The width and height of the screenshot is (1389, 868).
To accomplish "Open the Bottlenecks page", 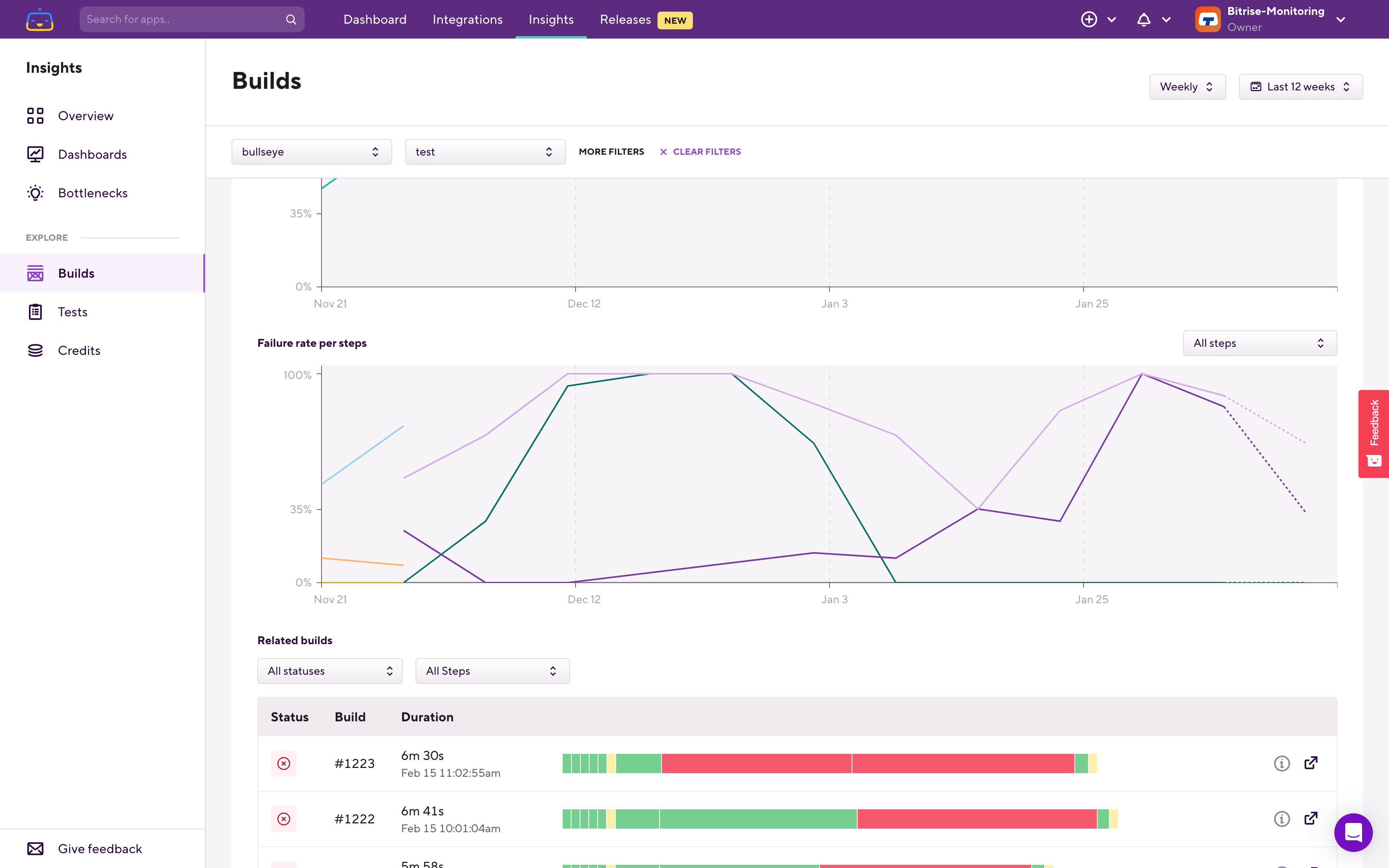I will (x=92, y=193).
